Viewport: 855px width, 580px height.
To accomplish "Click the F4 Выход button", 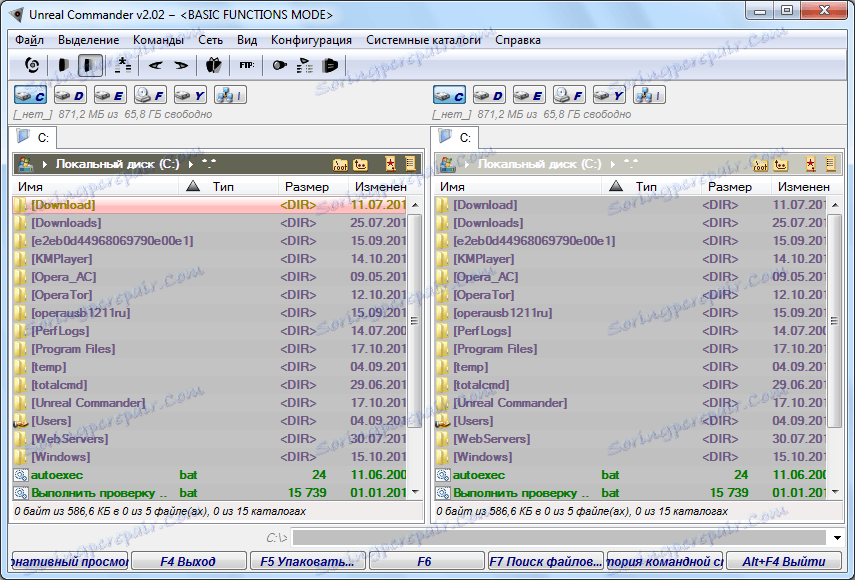I will [x=188, y=561].
